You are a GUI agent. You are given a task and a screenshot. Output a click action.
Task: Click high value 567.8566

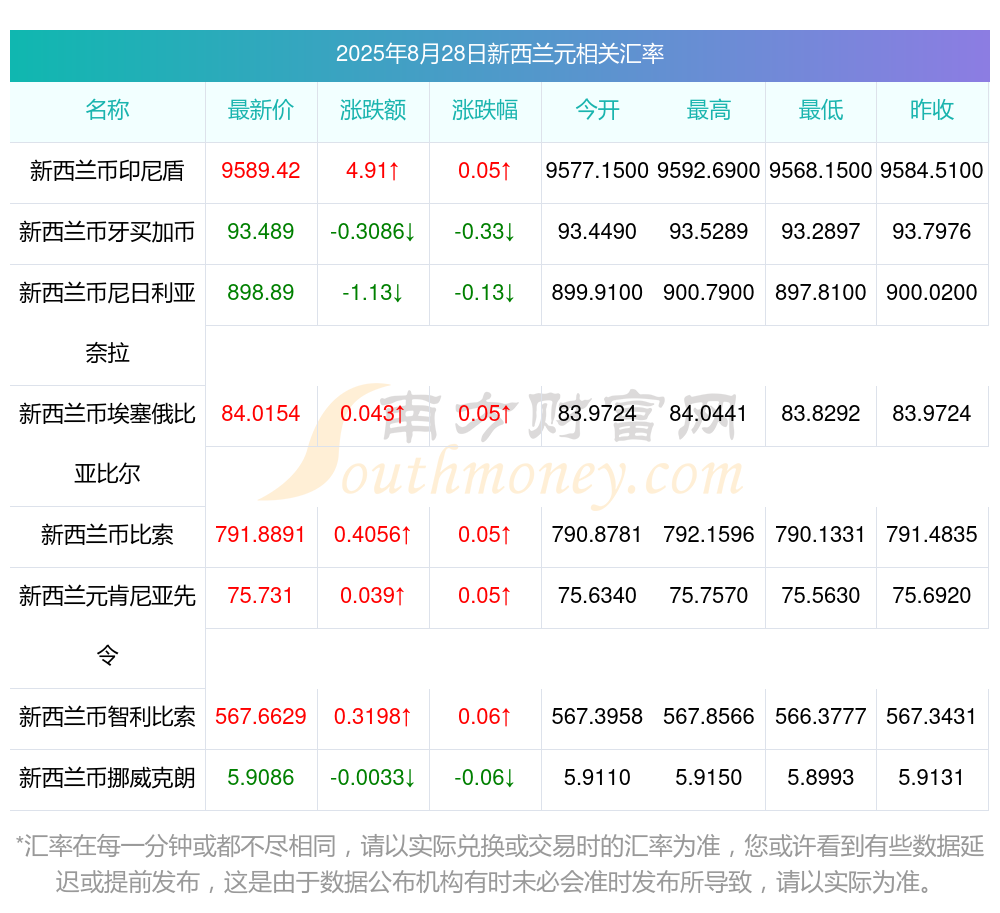709,717
